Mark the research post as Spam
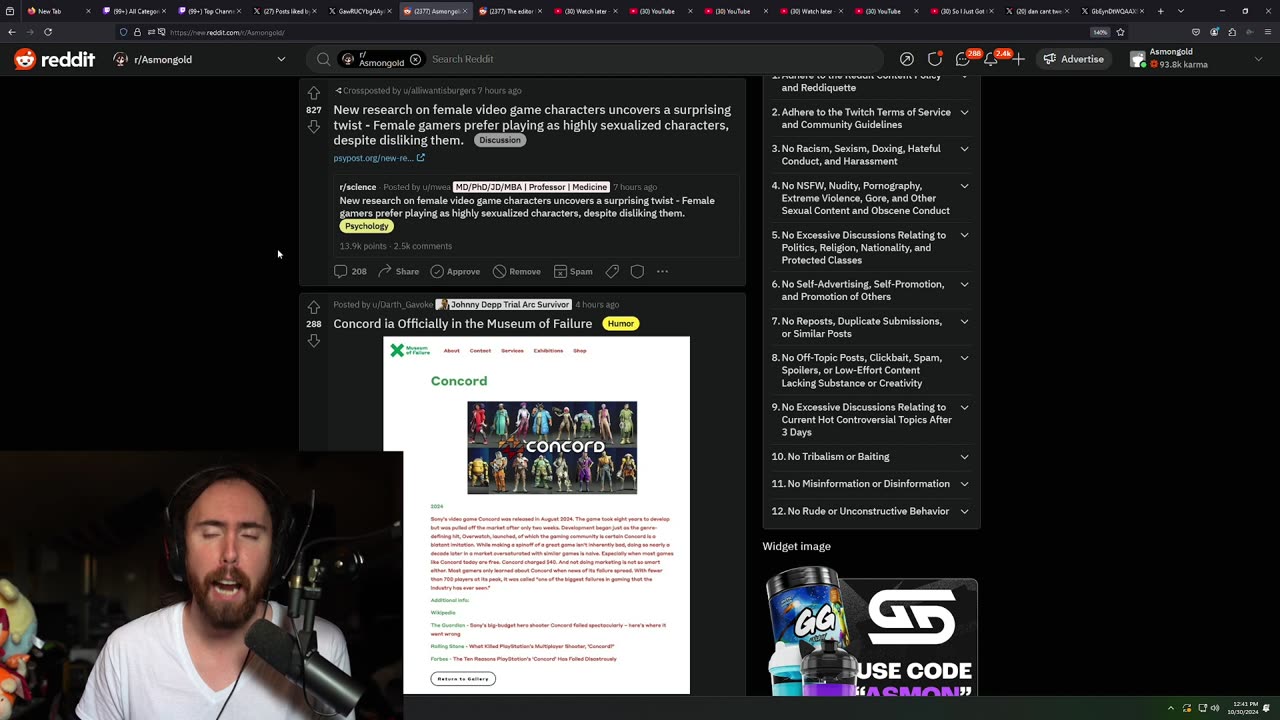1280x720 pixels. [573, 271]
